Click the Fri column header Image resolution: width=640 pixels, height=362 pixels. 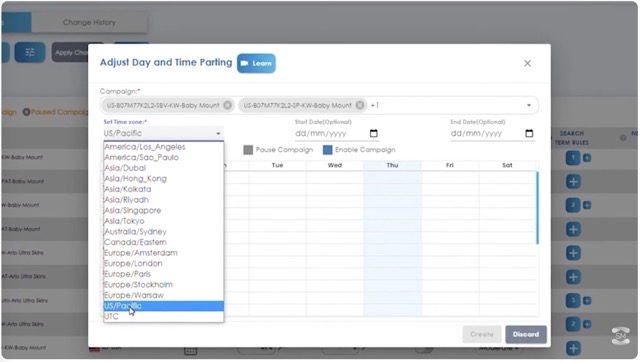[x=450, y=165]
